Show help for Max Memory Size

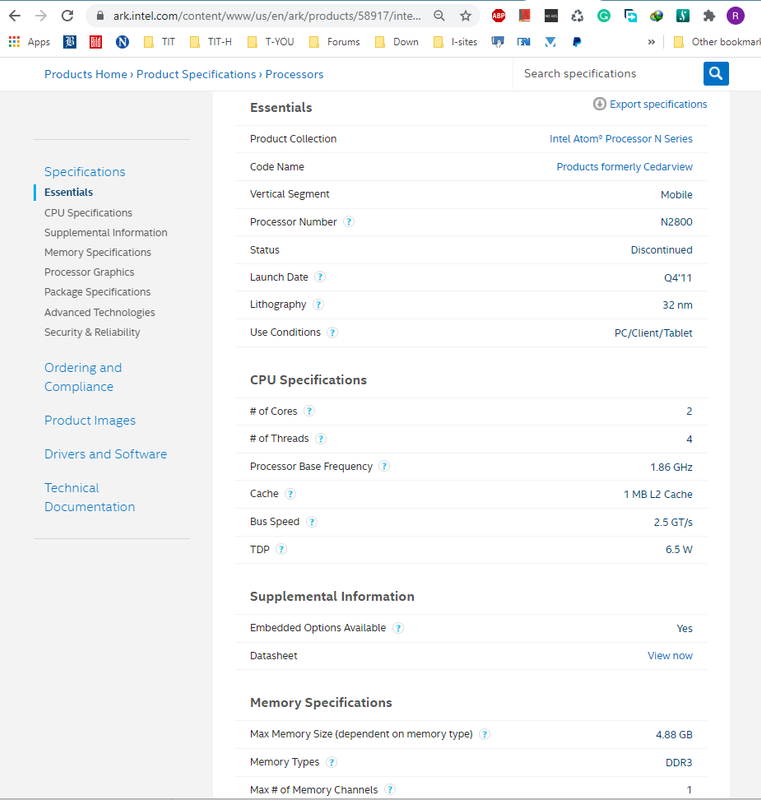485,734
